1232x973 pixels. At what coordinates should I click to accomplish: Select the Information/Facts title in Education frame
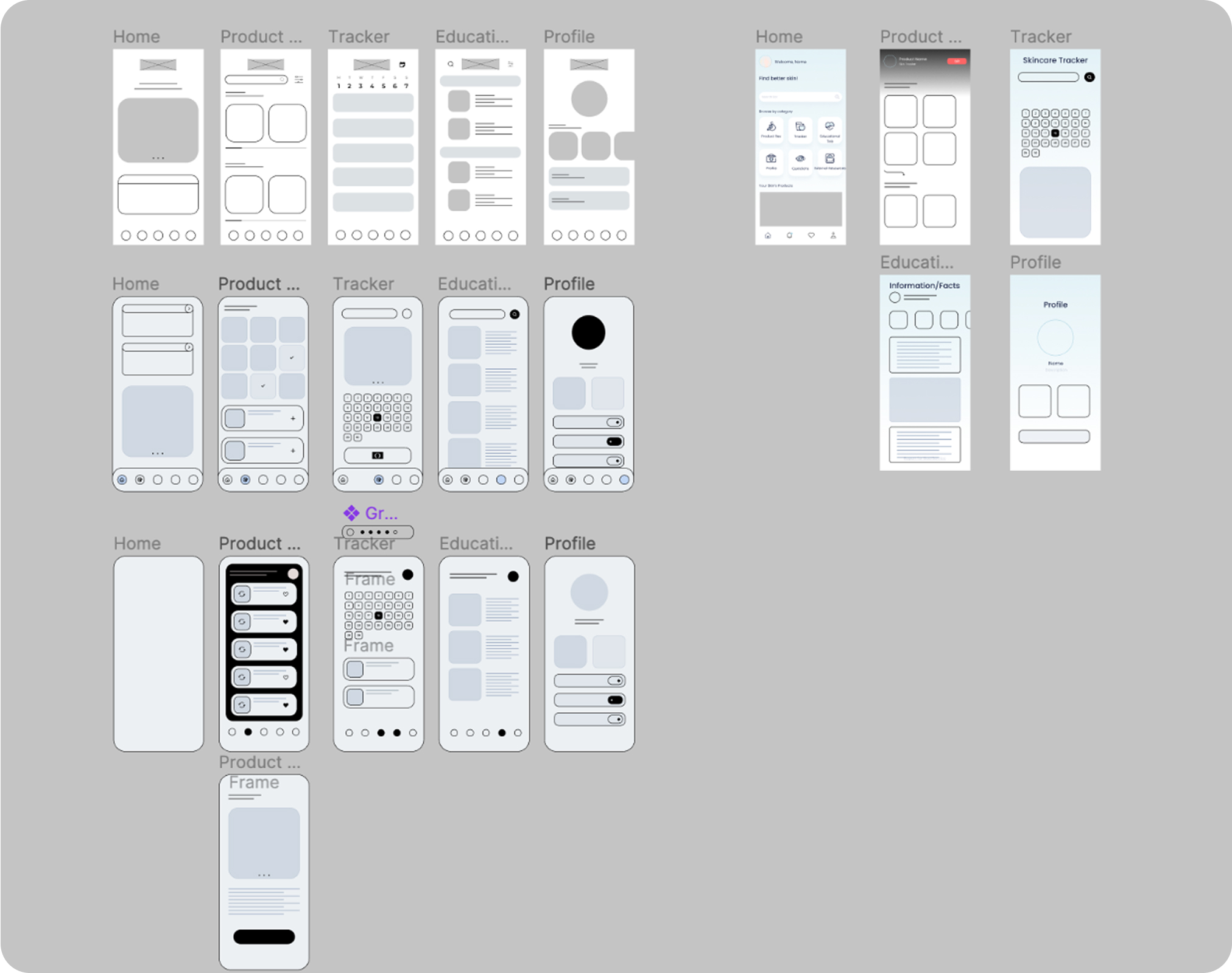click(924, 286)
